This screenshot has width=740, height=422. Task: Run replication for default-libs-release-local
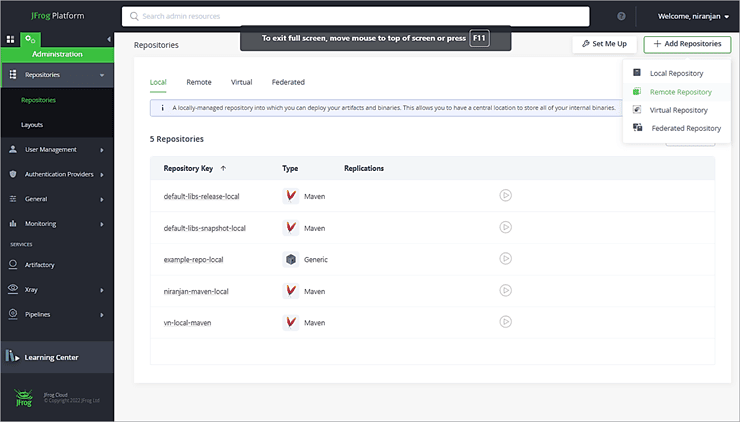(x=505, y=196)
